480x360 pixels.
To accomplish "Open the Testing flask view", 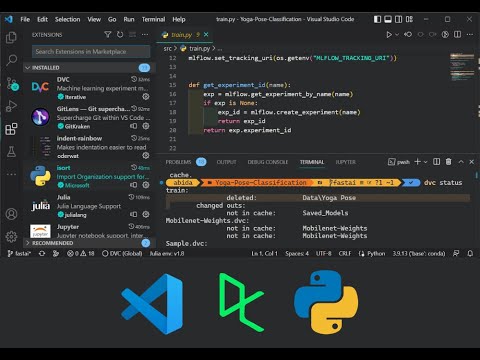I will [x=11, y=152].
